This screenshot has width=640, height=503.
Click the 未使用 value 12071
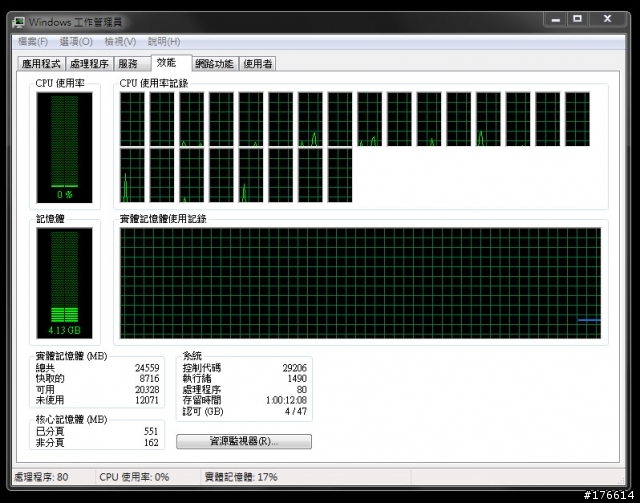coord(147,400)
